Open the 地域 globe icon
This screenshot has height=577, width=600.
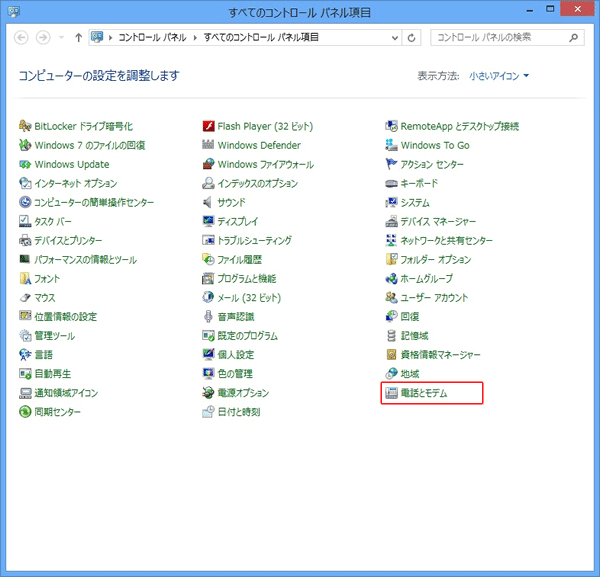click(x=391, y=373)
